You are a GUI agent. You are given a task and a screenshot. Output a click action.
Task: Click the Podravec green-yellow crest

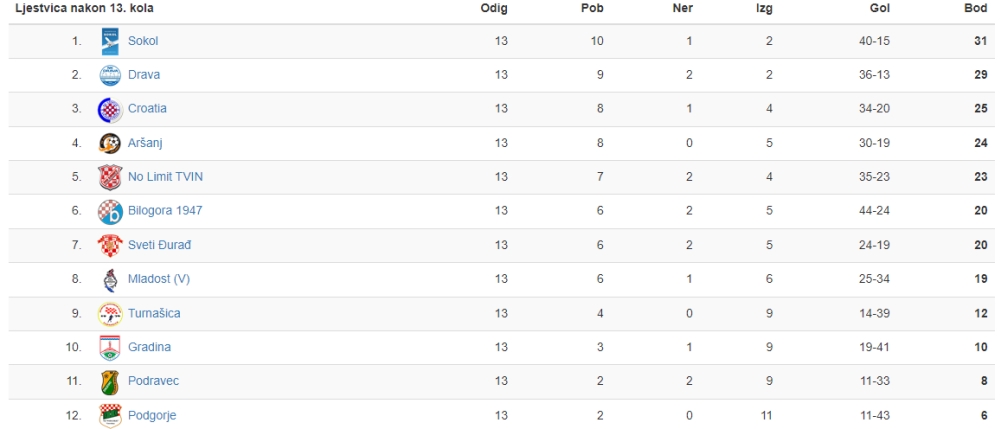(110, 382)
